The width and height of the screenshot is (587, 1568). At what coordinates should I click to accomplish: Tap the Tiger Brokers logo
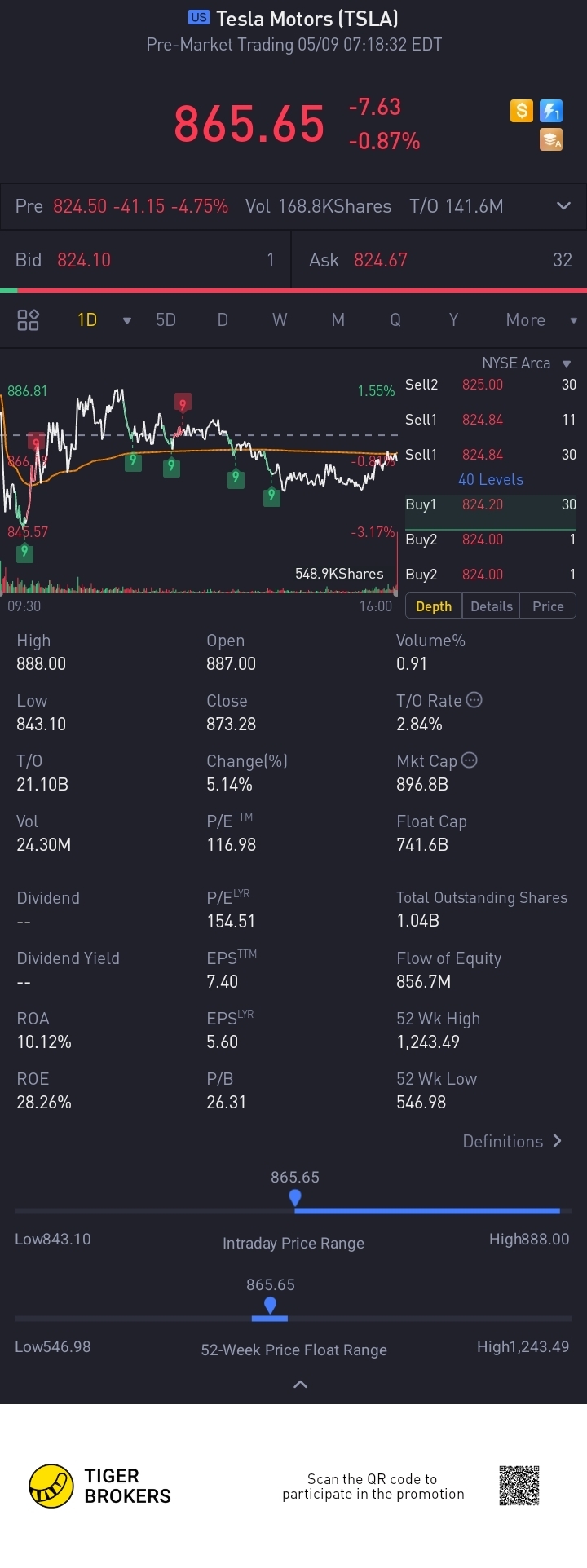51,1486
